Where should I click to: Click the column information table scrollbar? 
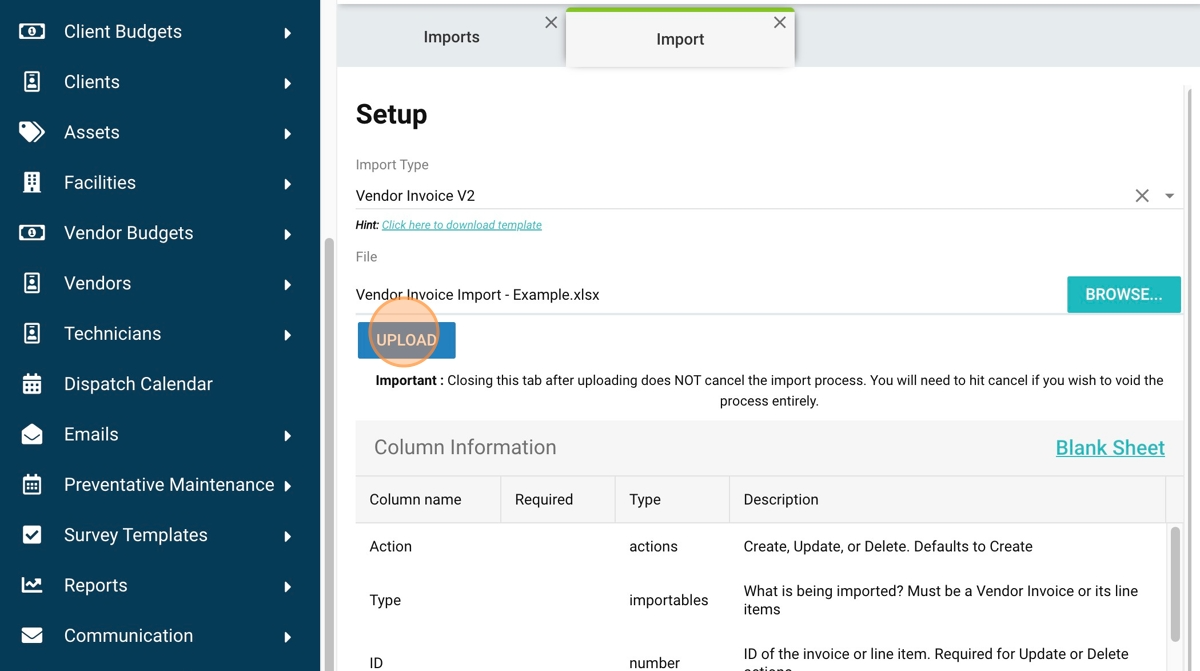1175,583
